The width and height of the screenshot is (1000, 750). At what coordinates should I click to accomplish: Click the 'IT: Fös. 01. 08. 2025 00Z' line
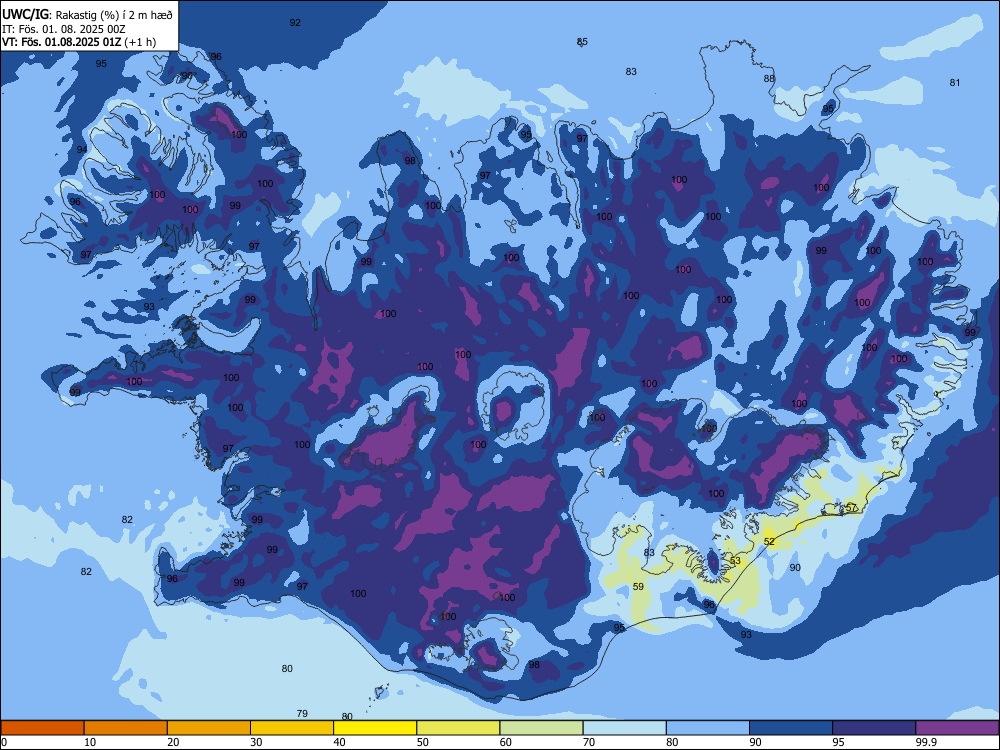coord(64,29)
